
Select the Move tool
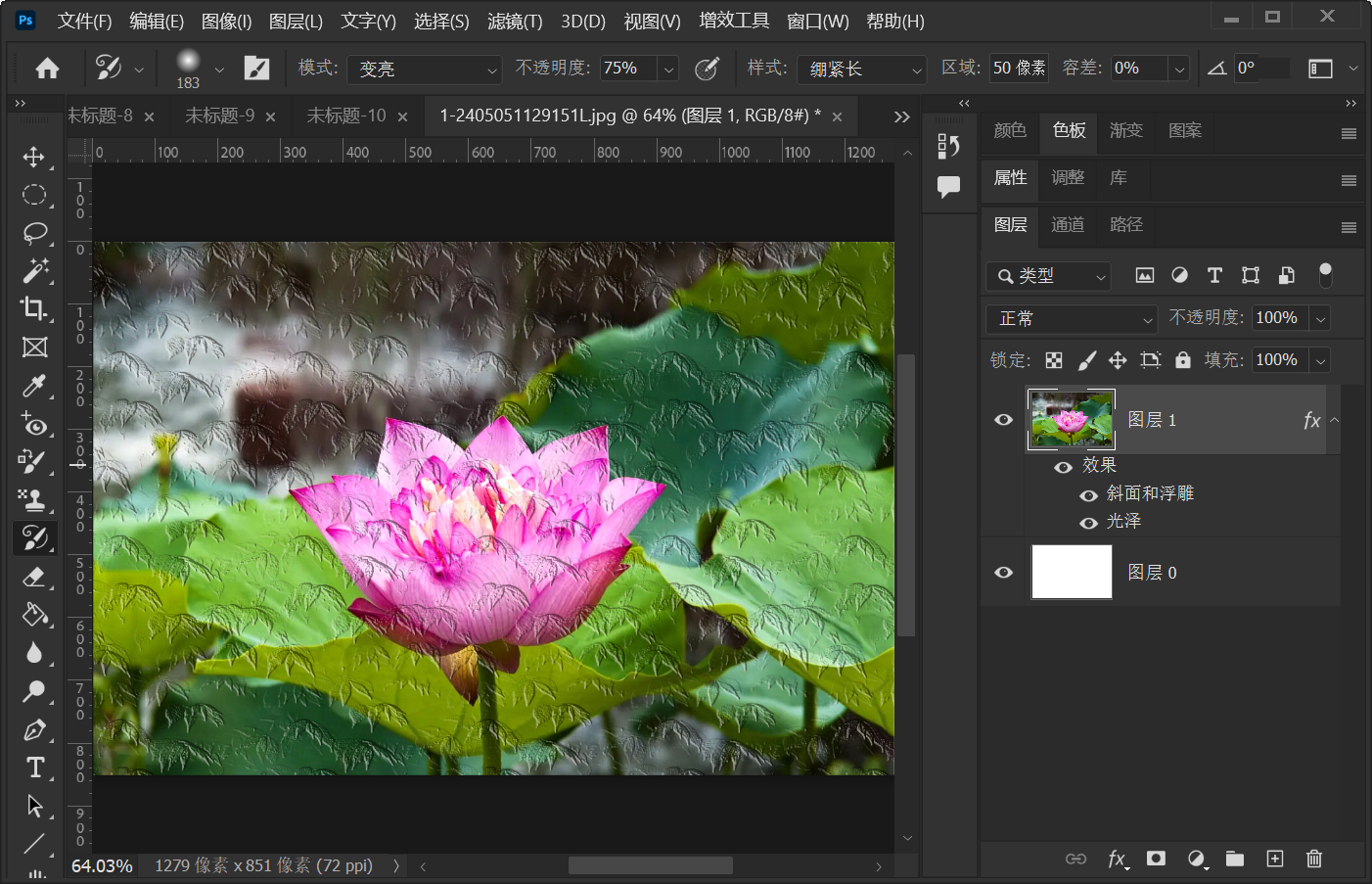click(x=34, y=158)
